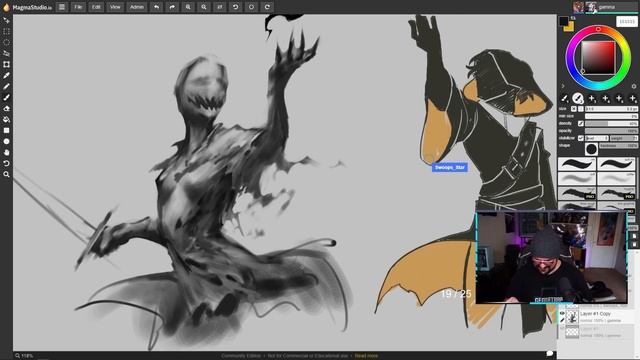The image size is (640, 360).
Task: Select the Eyedropper tool
Action: click(6, 76)
